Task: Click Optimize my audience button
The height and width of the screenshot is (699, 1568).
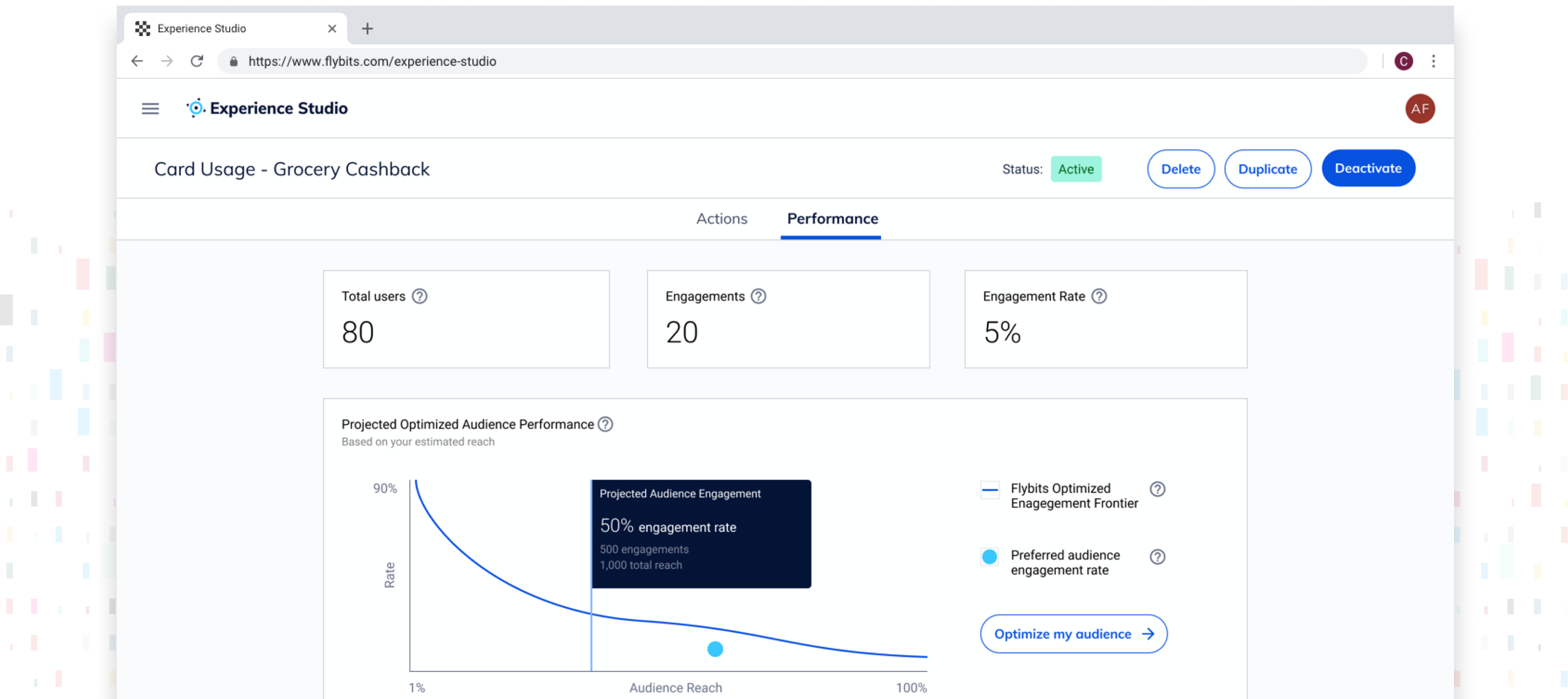Action: (x=1073, y=634)
